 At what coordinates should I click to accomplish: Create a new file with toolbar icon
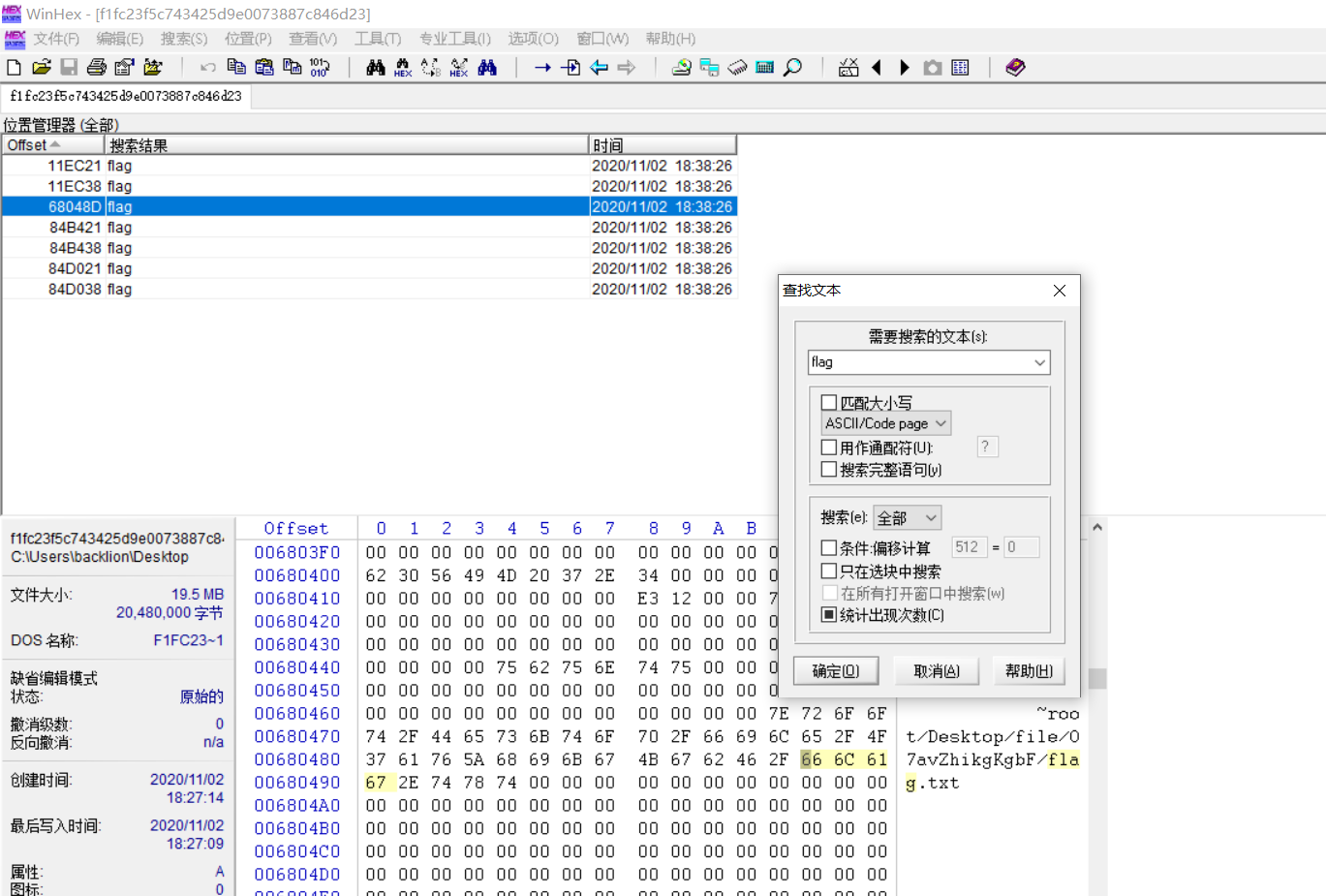pos(14,67)
